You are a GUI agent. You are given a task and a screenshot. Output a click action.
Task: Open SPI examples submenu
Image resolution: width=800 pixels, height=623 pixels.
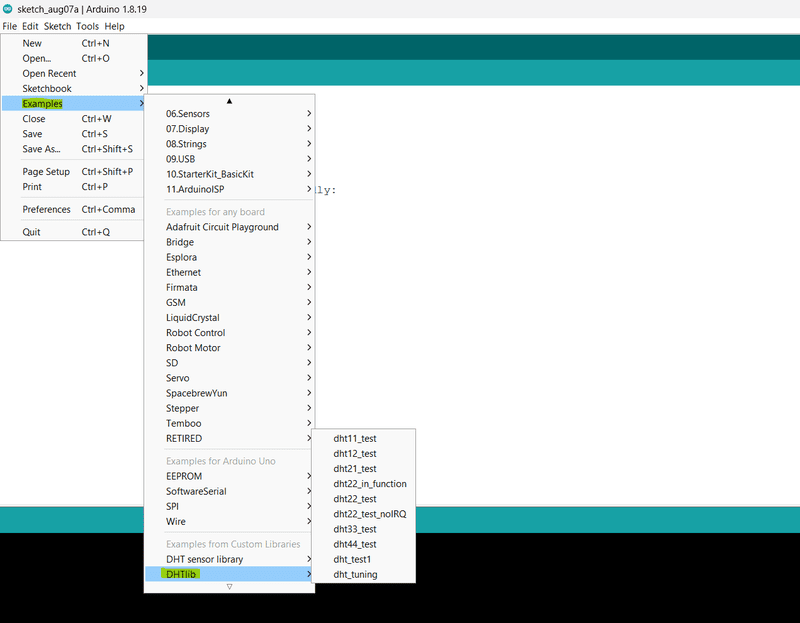(x=229, y=506)
